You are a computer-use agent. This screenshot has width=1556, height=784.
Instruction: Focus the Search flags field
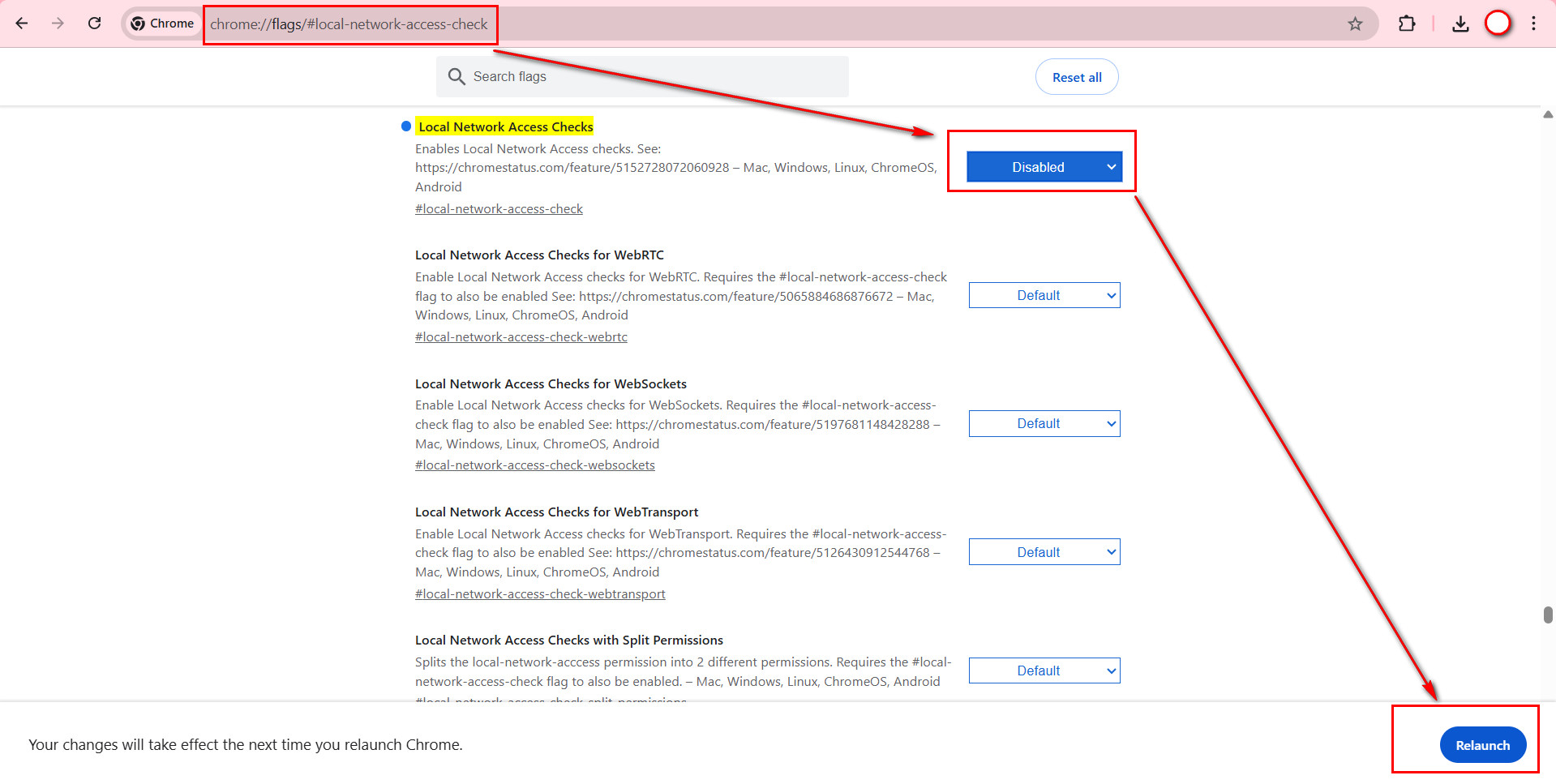(642, 76)
